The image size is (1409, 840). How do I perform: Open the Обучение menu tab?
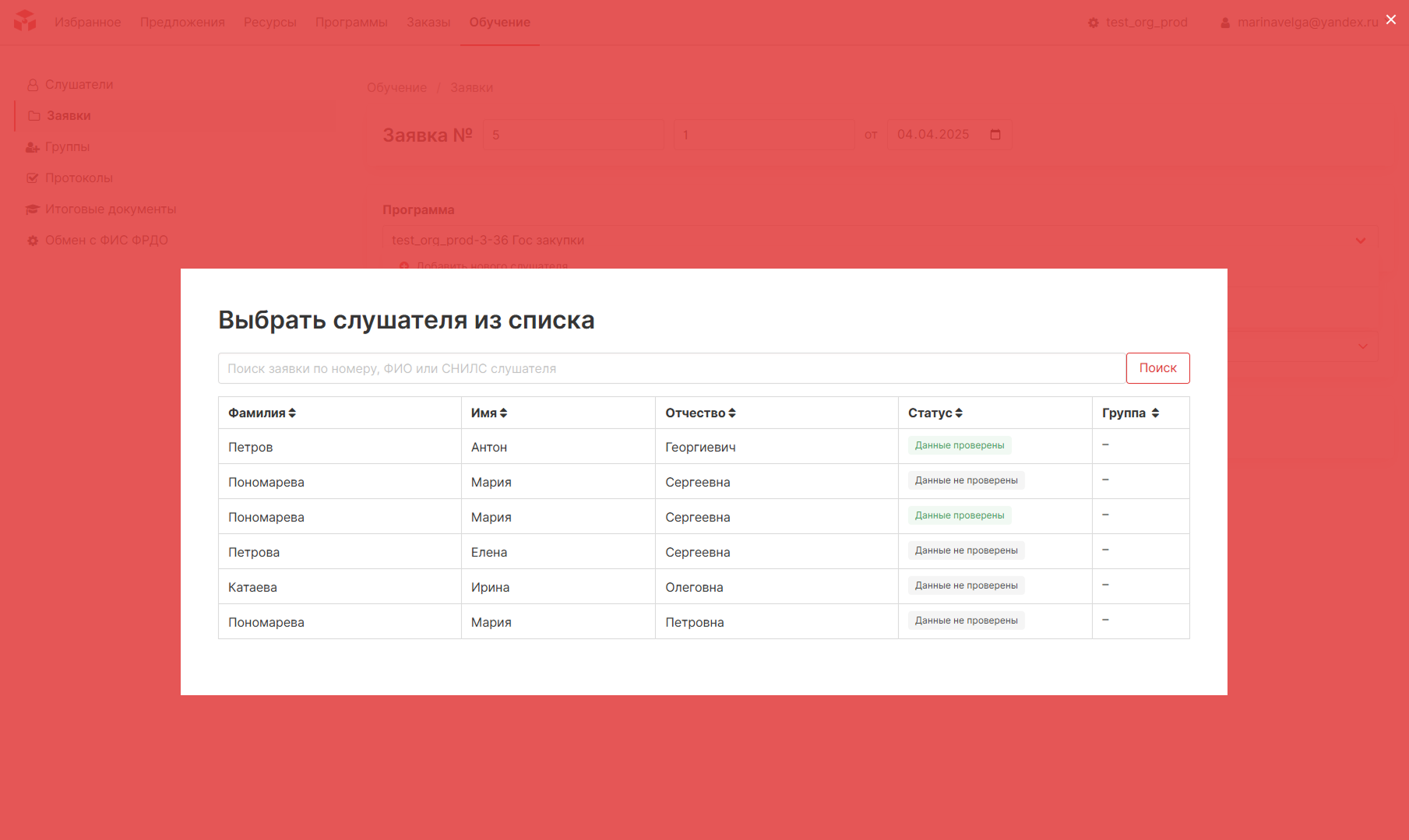[x=500, y=23]
